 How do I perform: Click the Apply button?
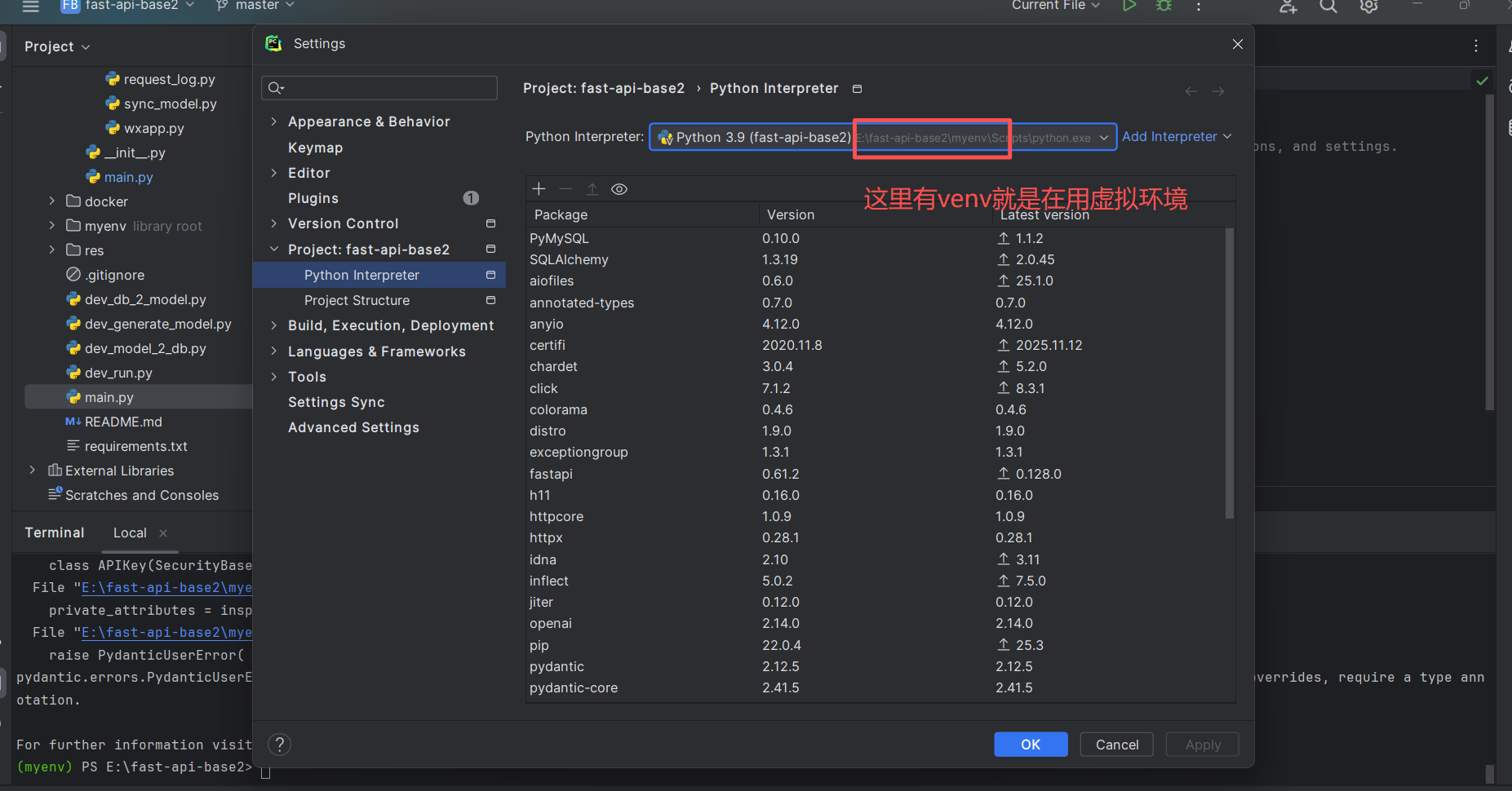pyautogui.click(x=1203, y=745)
